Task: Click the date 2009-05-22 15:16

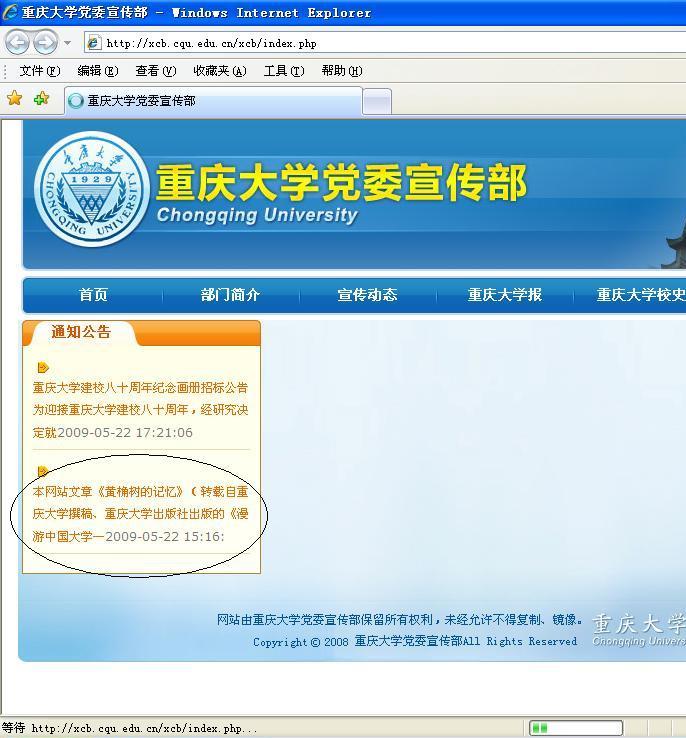Action: 165,537
